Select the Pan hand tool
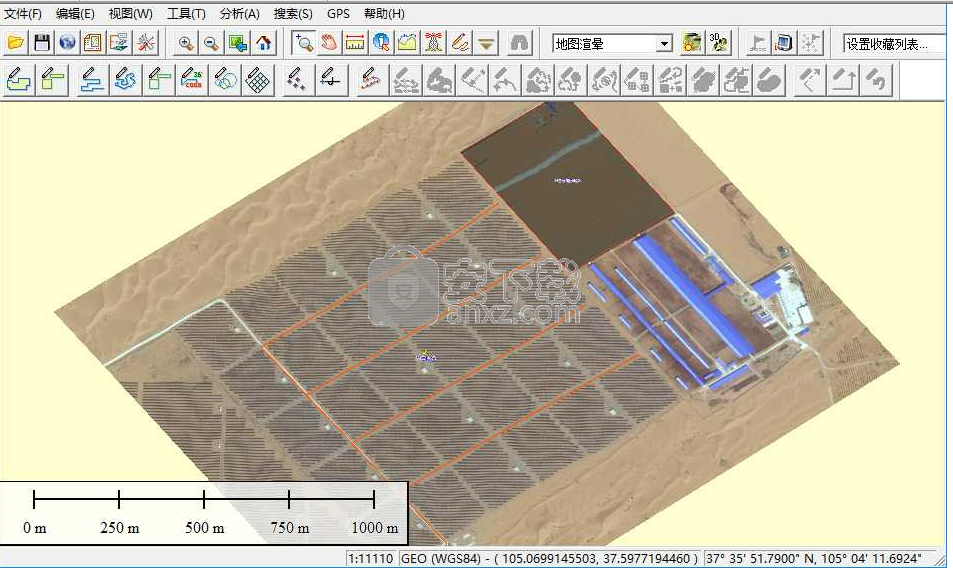The width and height of the screenshot is (953, 574). (x=329, y=43)
